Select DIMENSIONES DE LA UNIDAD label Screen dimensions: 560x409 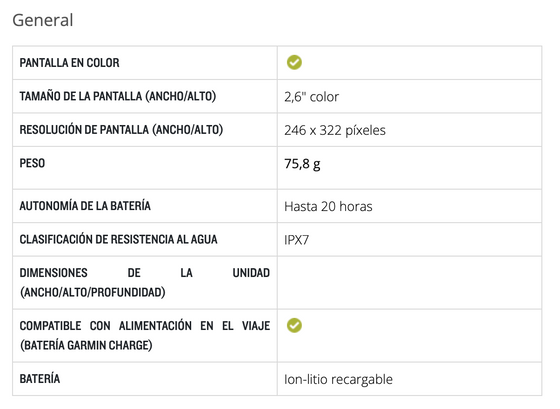coord(145,283)
